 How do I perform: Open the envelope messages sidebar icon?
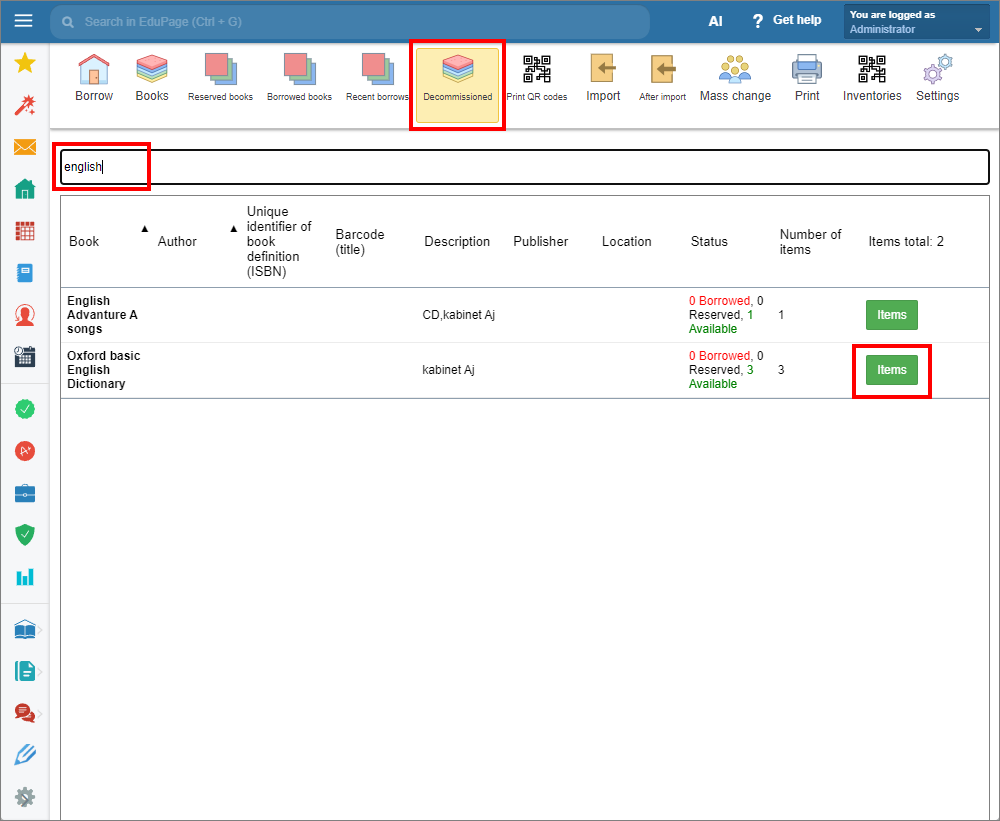25,147
